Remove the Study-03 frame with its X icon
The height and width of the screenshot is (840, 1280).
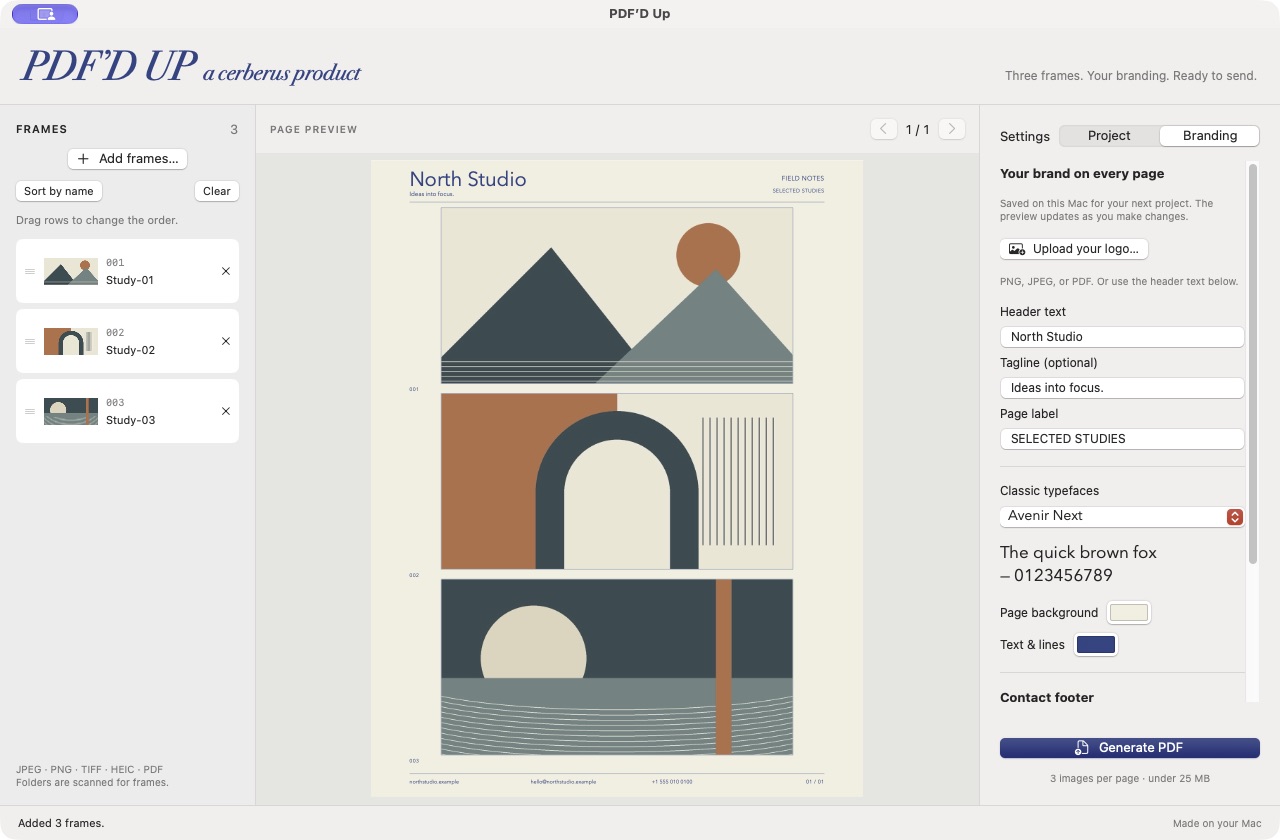tap(226, 411)
